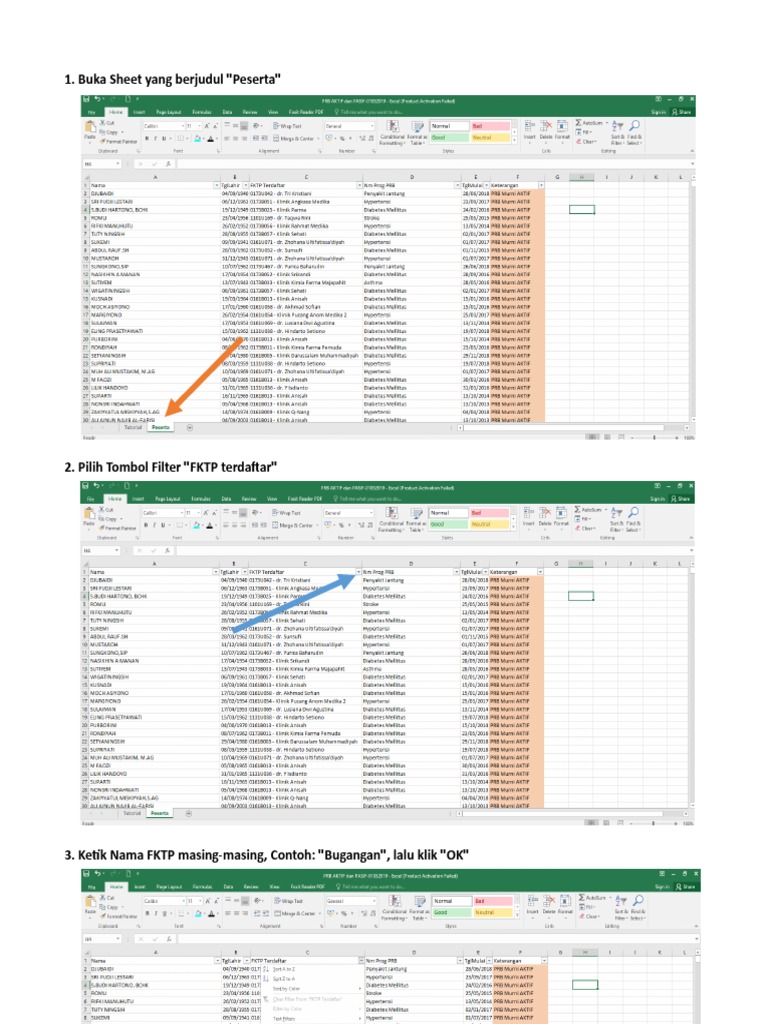Click the Paste icon in step 1 screenshot
768x1024 pixels.
click(89, 127)
